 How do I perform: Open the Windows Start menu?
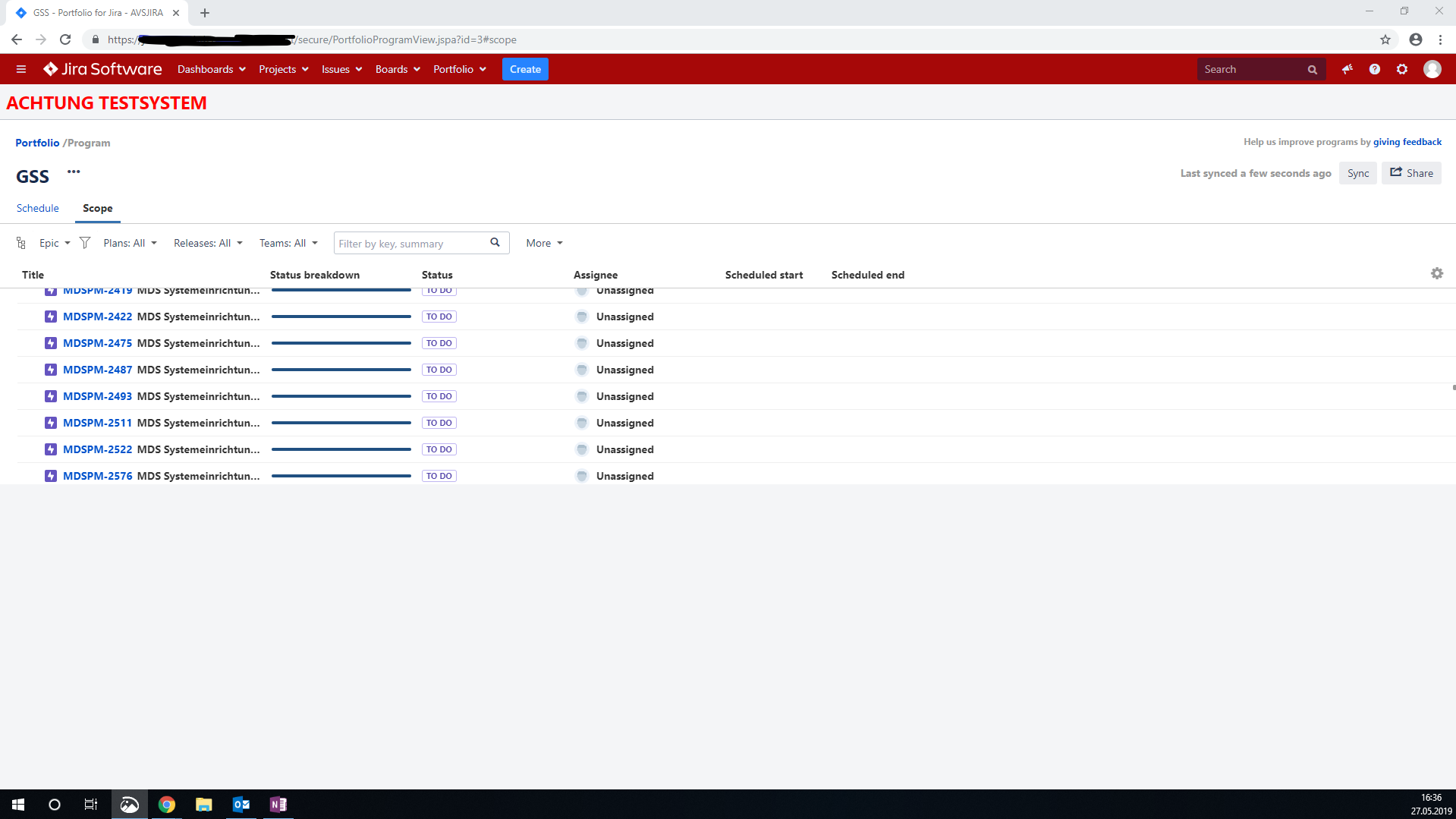18,805
